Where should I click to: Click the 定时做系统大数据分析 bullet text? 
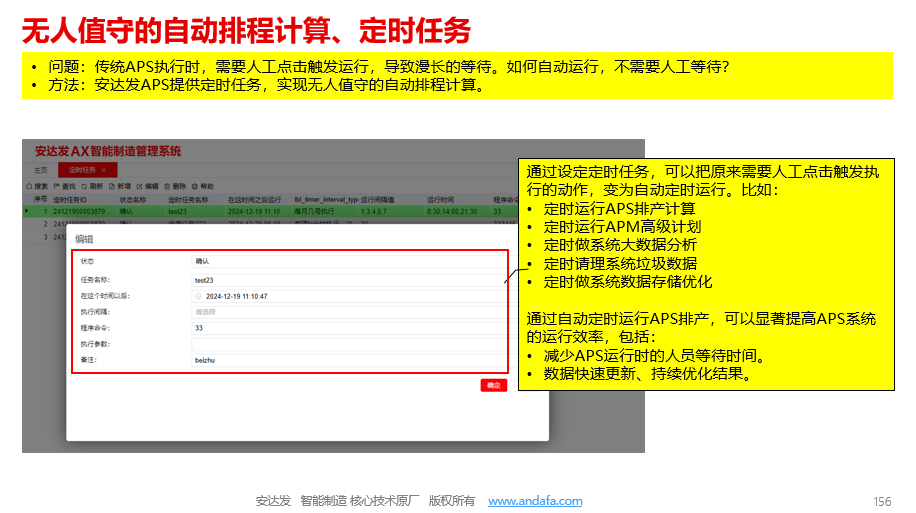tap(620, 245)
